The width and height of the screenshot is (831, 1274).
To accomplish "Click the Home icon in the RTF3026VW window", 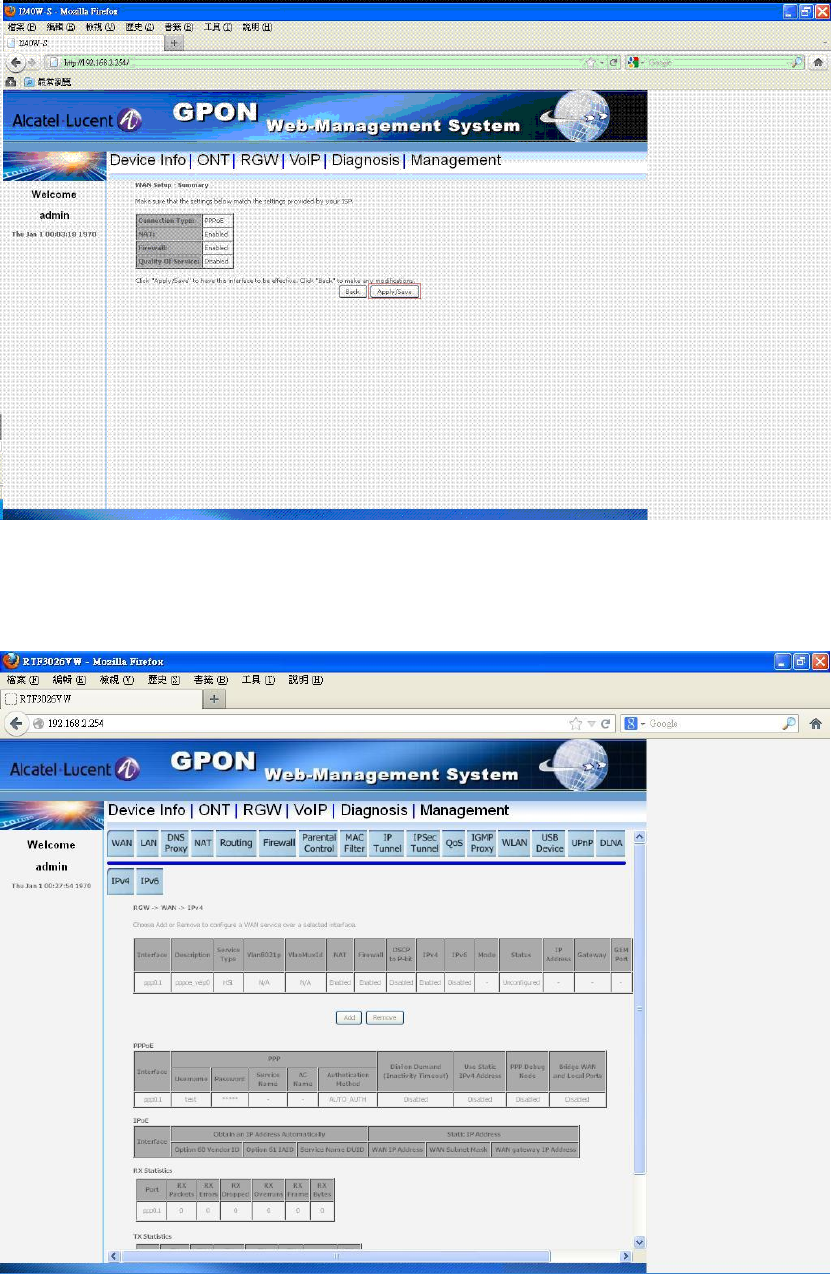I will coord(816,723).
